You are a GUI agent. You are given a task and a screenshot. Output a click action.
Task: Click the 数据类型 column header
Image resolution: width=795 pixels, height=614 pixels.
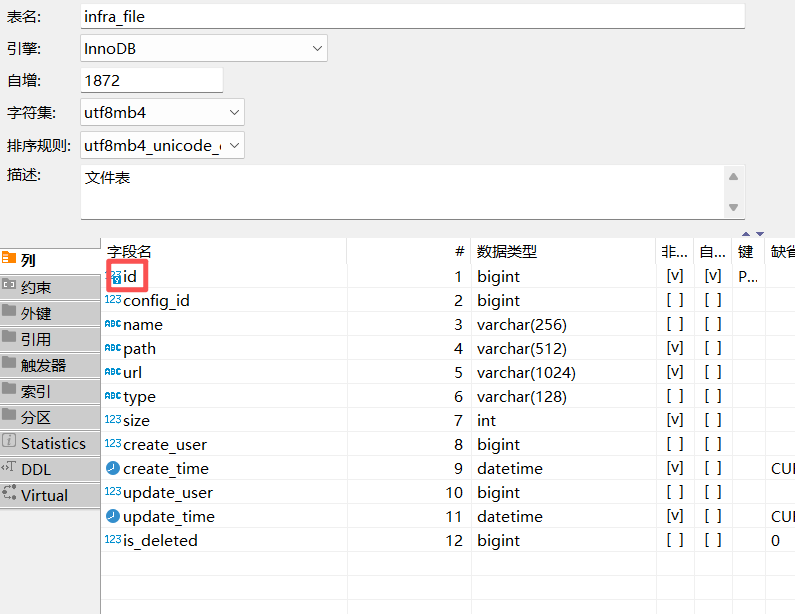tap(506, 251)
